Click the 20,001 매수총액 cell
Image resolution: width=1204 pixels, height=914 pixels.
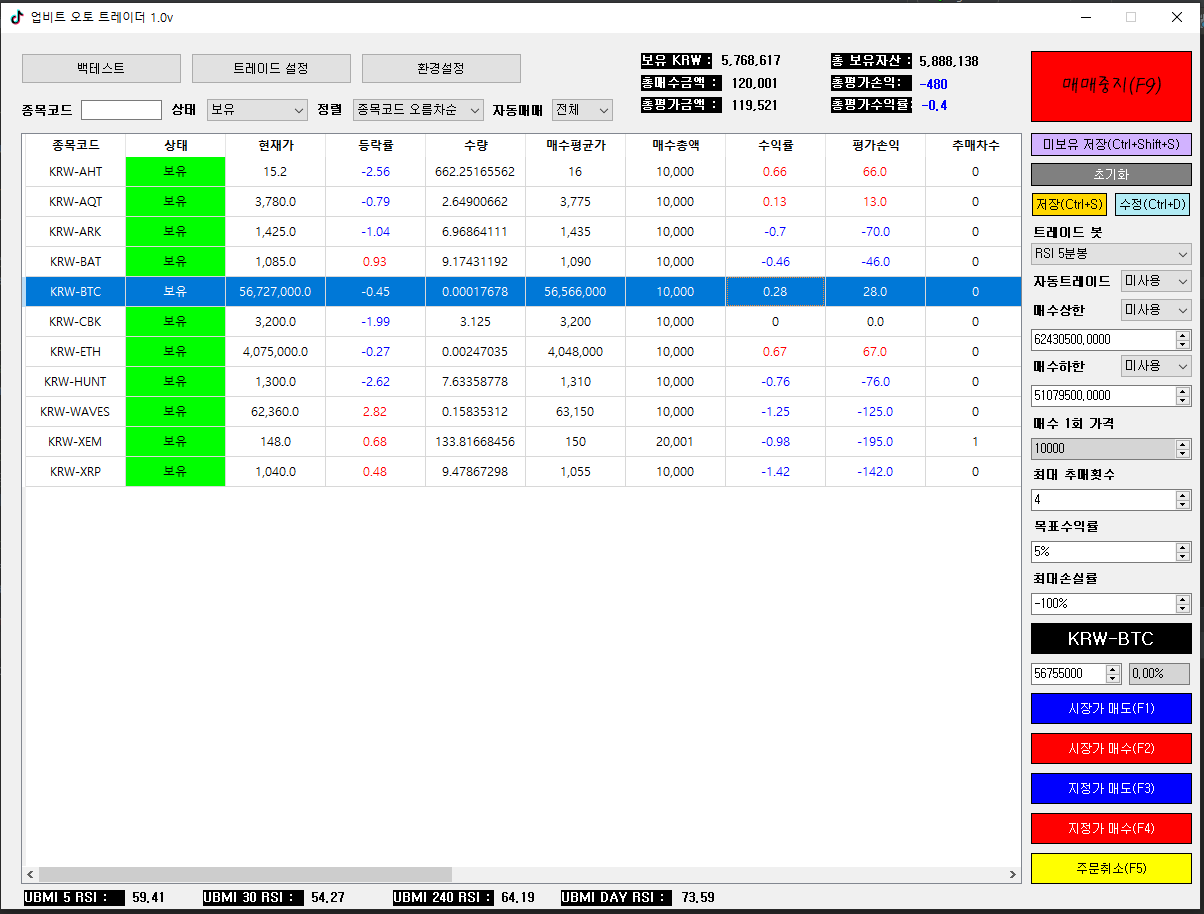[675, 442]
